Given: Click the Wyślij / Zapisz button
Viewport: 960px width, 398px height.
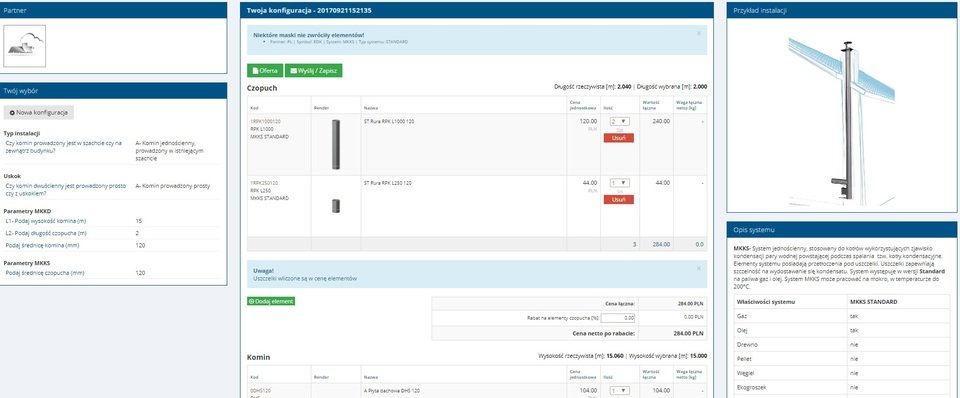Looking at the screenshot, I should point(314,70).
